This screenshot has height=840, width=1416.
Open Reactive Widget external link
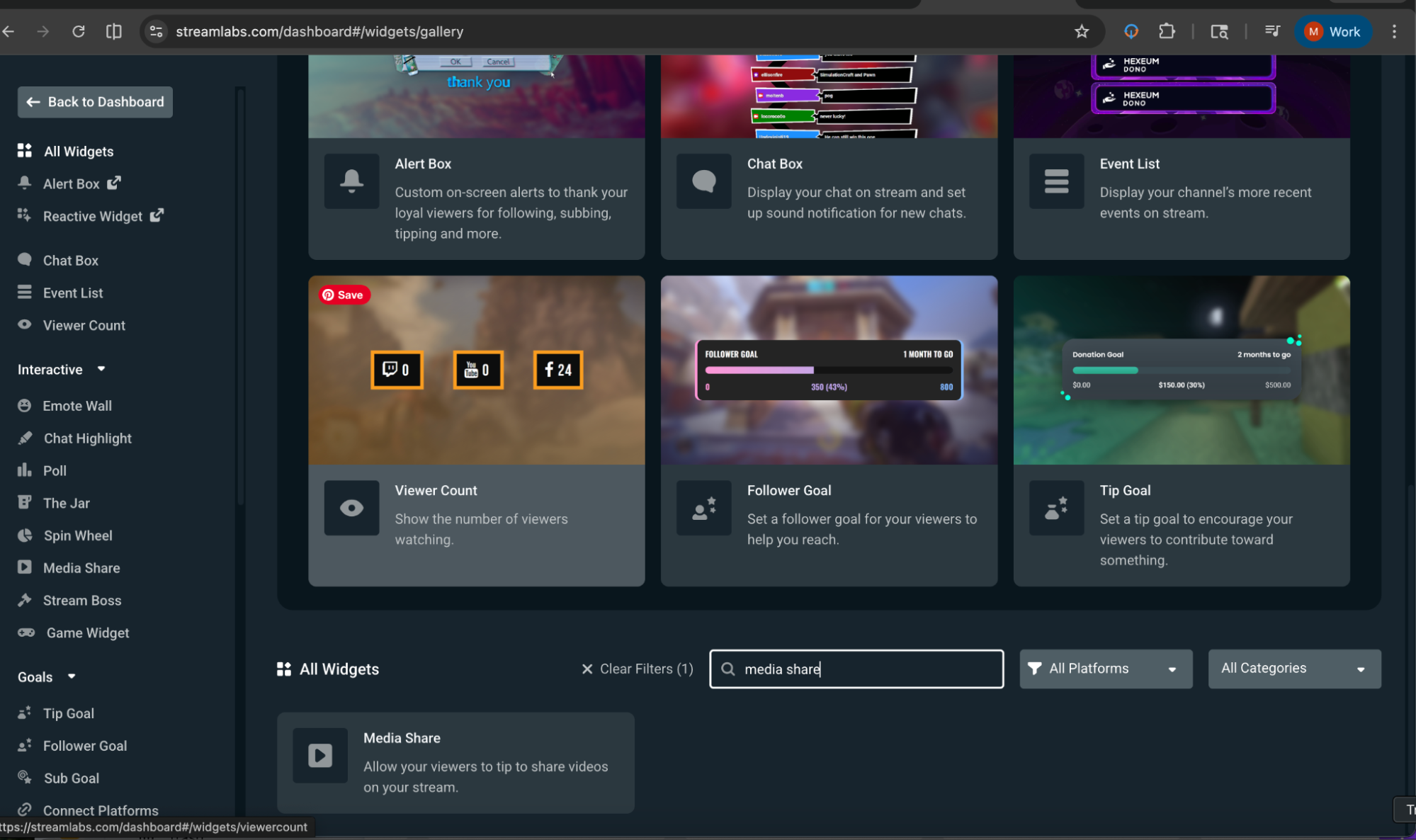point(157,215)
